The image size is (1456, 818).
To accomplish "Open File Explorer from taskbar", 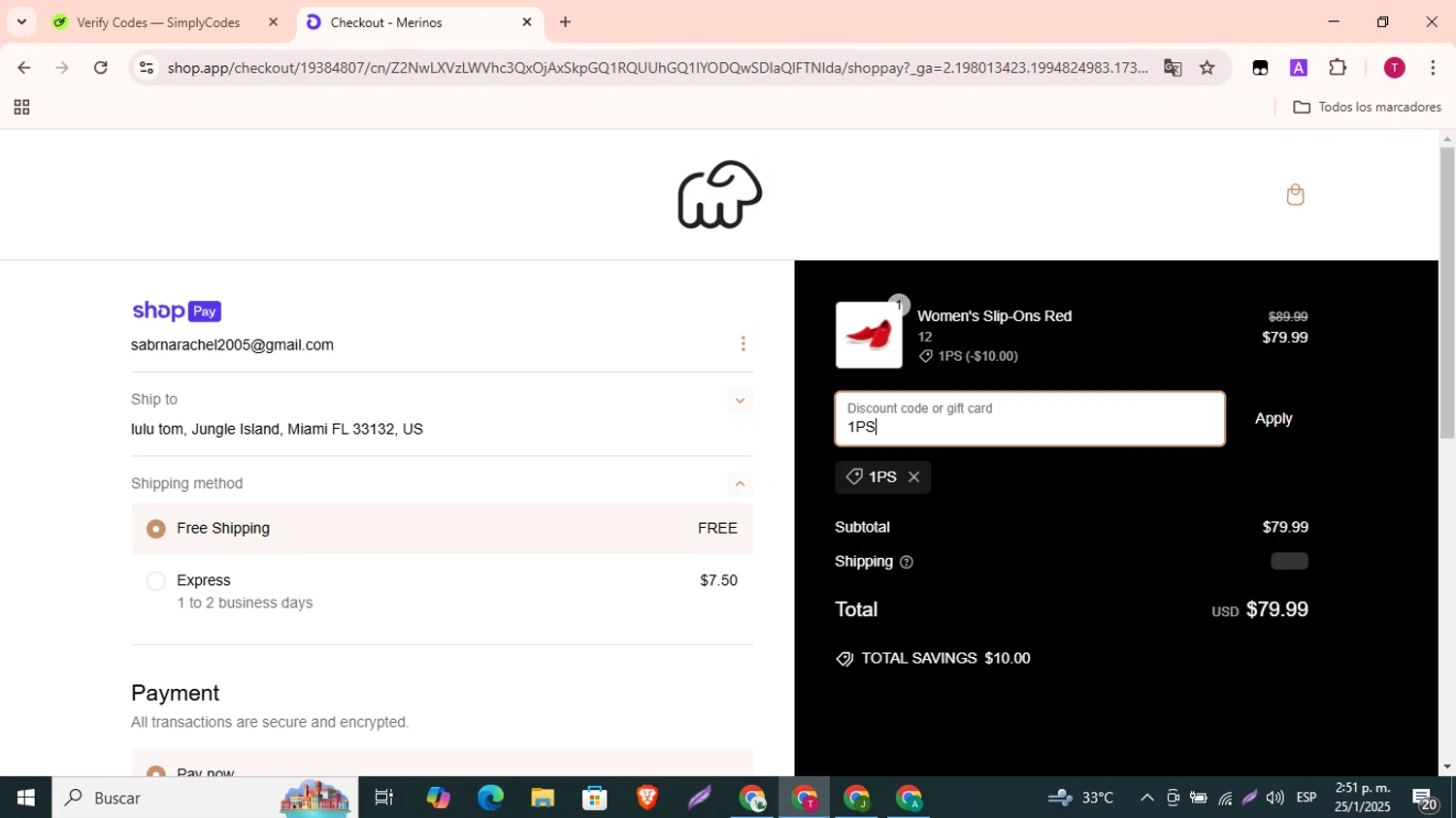I will 543,798.
